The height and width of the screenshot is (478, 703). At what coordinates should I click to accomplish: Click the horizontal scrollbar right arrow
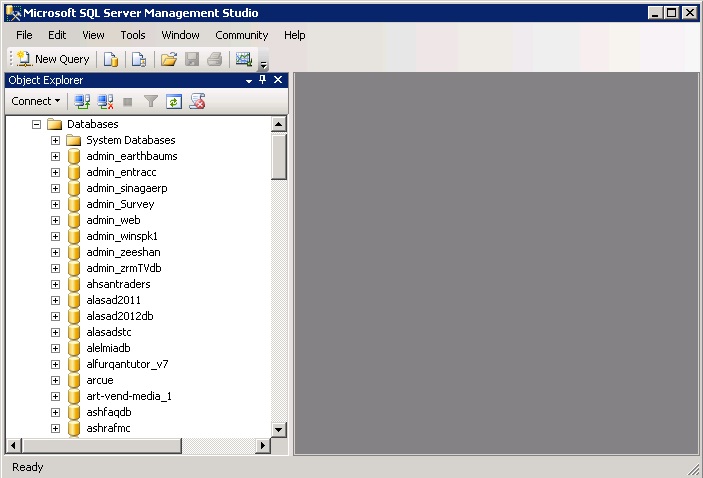(x=263, y=446)
